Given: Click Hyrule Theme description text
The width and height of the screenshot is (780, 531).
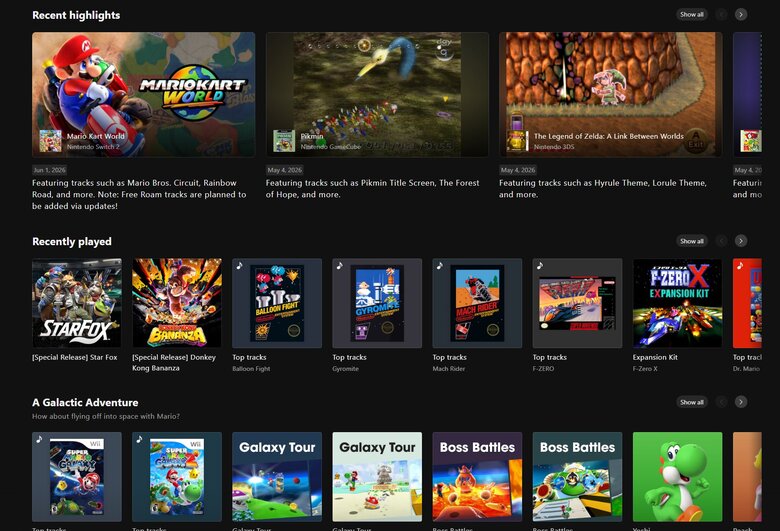Looking at the screenshot, I should click(x=602, y=189).
